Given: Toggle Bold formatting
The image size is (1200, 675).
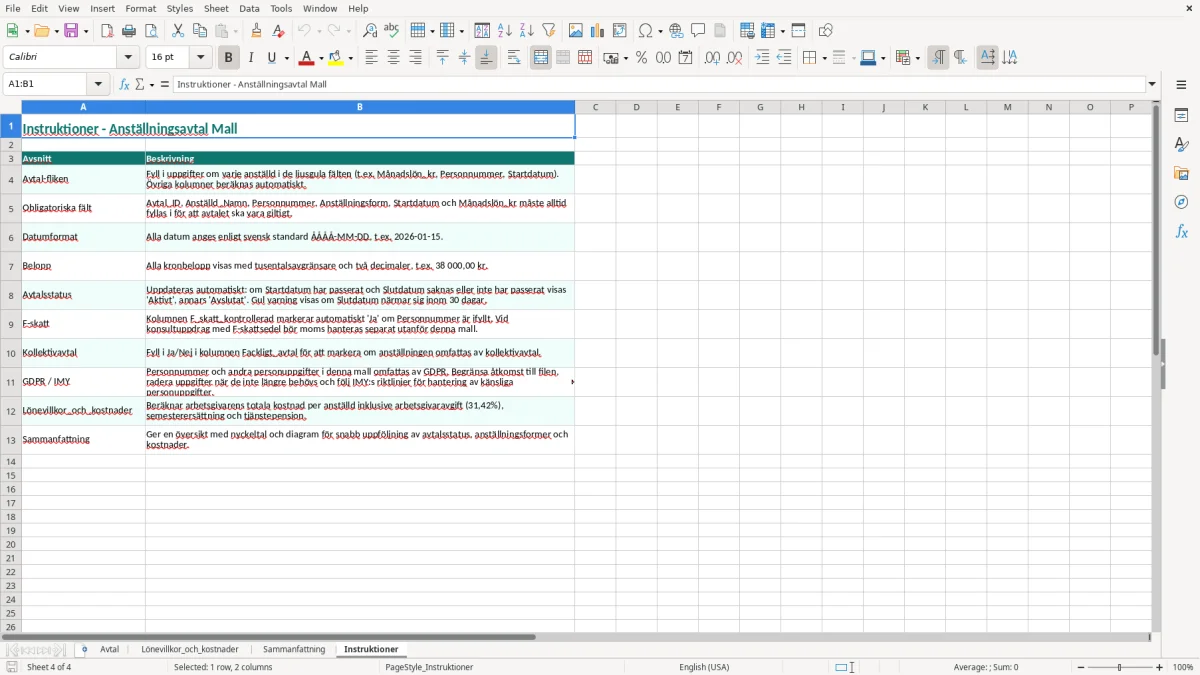Looking at the screenshot, I should 229,58.
